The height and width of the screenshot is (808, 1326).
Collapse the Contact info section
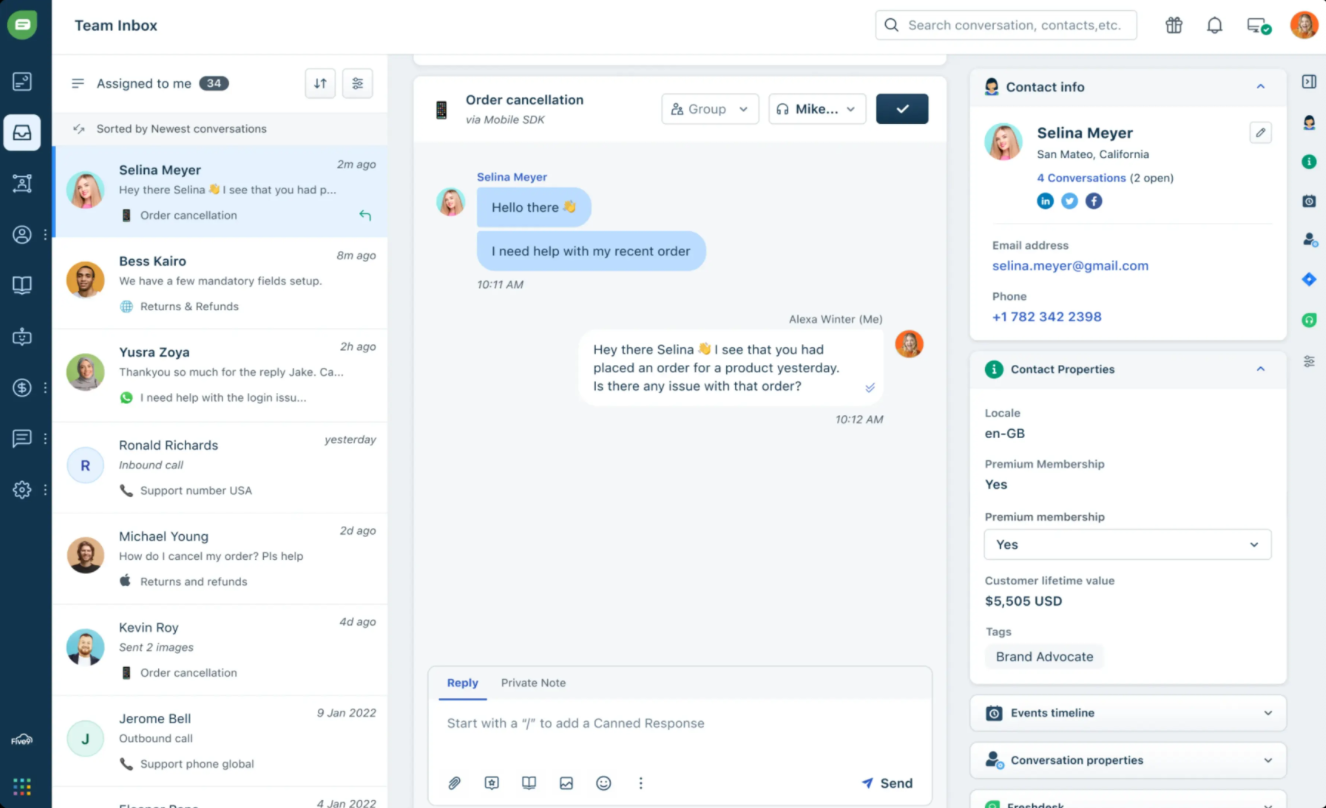1260,87
